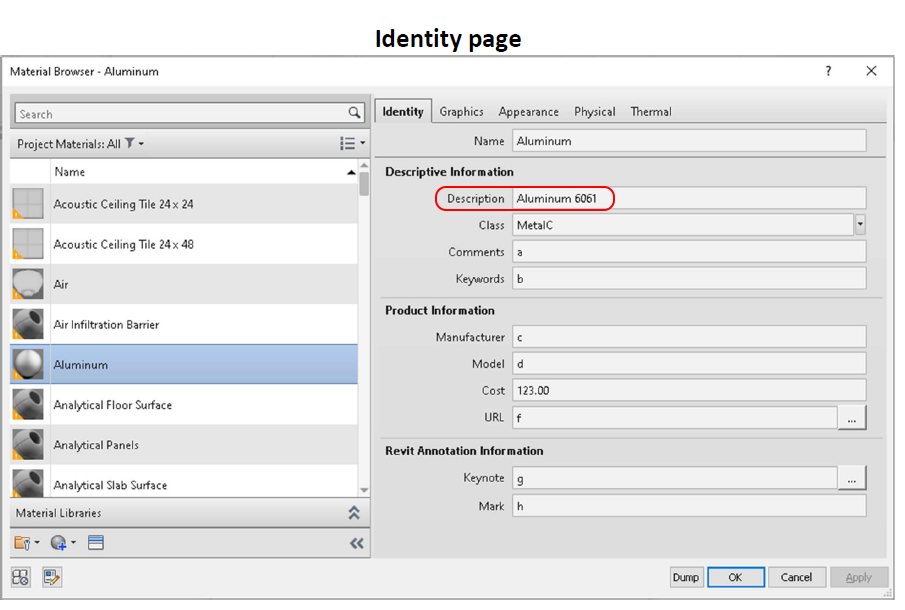Open the Asset Browser icon at bottom left

(21, 577)
